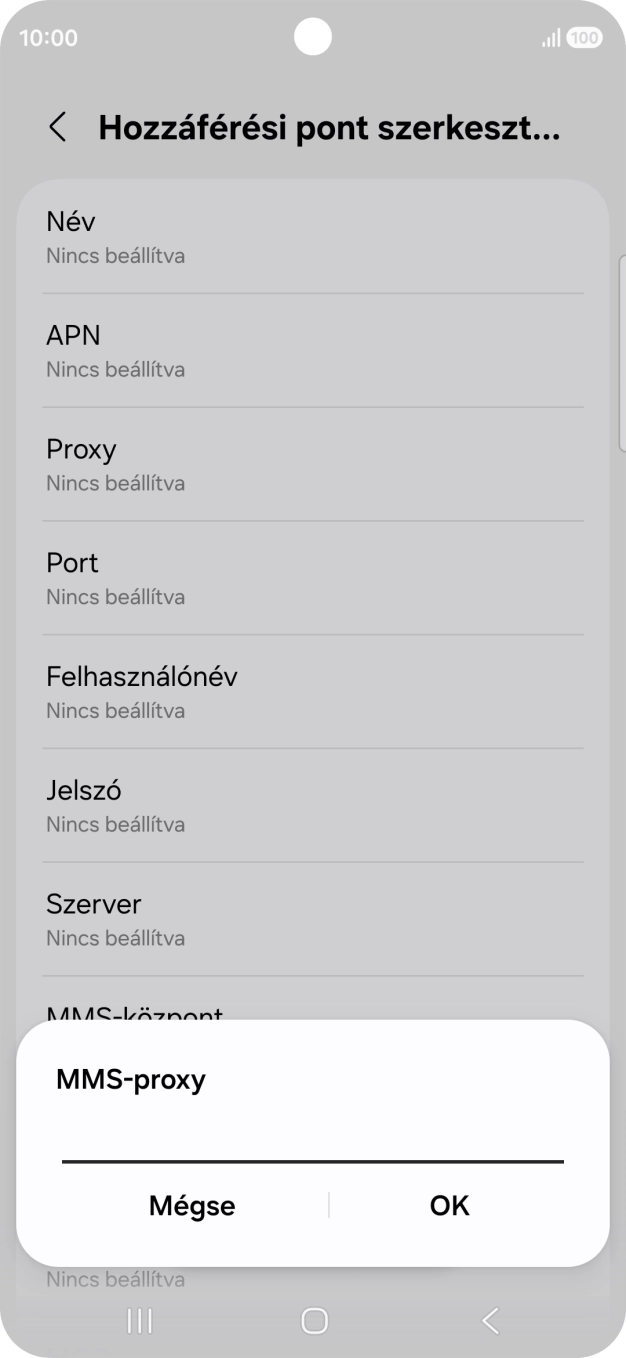The height and width of the screenshot is (1358, 626).
Task: Tap the navigation back button
Action: pyautogui.click(x=489, y=1319)
